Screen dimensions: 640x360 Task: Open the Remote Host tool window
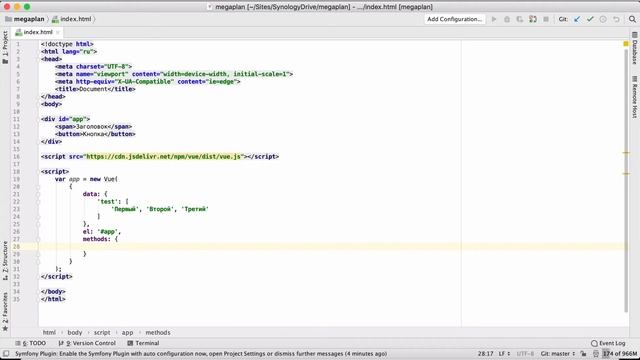pyautogui.click(x=635, y=97)
